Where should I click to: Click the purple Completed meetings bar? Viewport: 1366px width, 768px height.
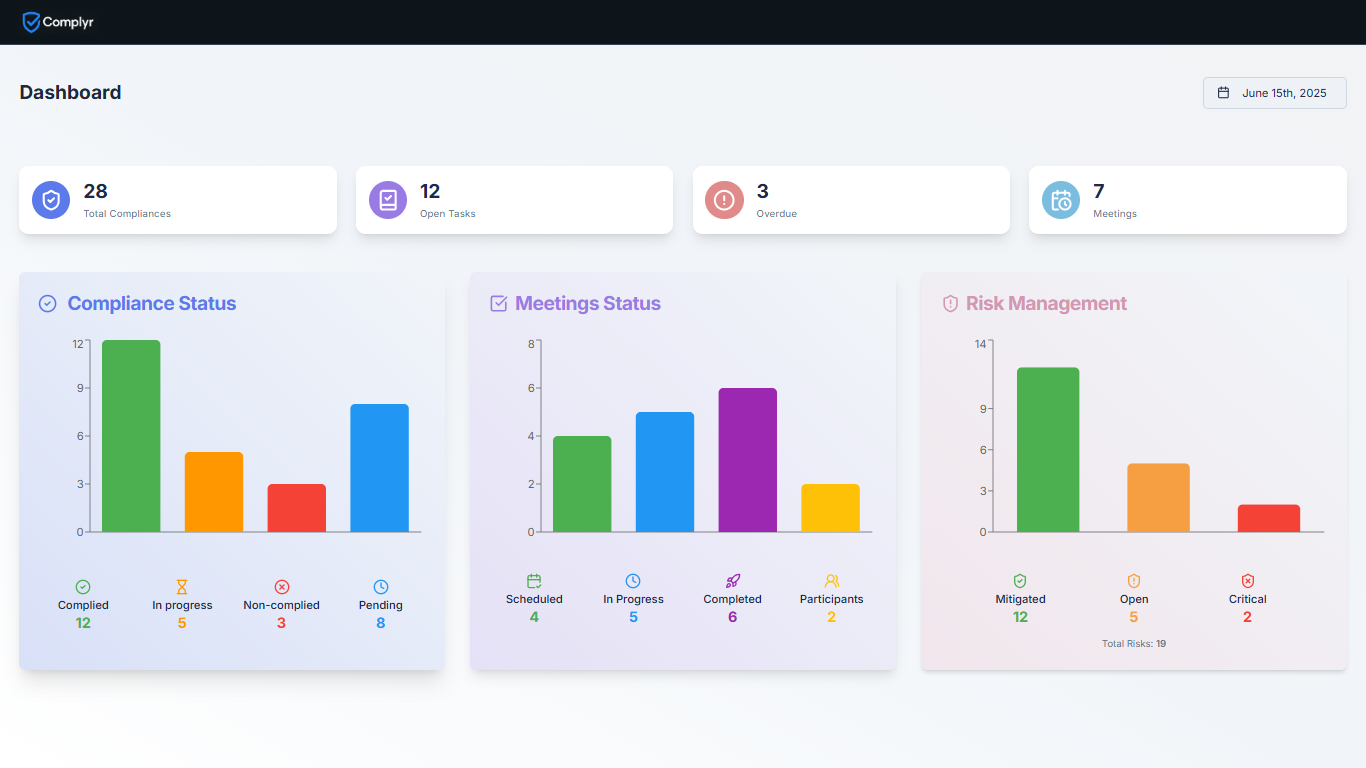(748, 460)
